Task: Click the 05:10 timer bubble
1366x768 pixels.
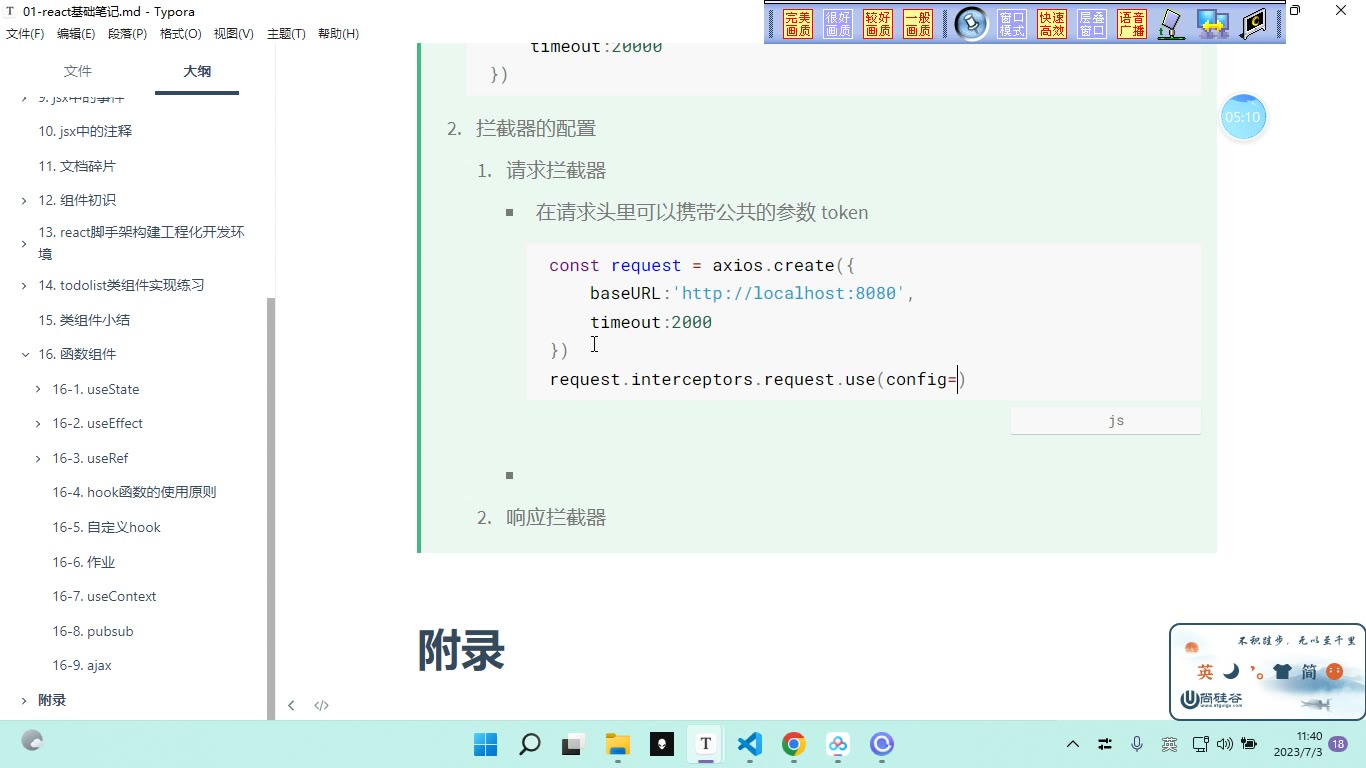Action: (1243, 117)
